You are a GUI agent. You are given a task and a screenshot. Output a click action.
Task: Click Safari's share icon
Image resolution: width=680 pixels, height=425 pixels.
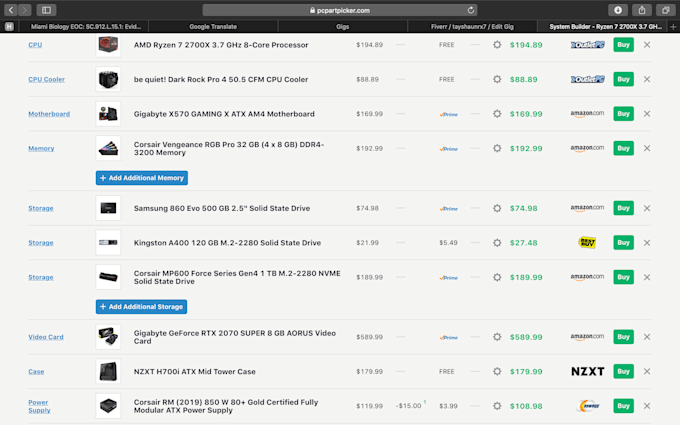641,10
